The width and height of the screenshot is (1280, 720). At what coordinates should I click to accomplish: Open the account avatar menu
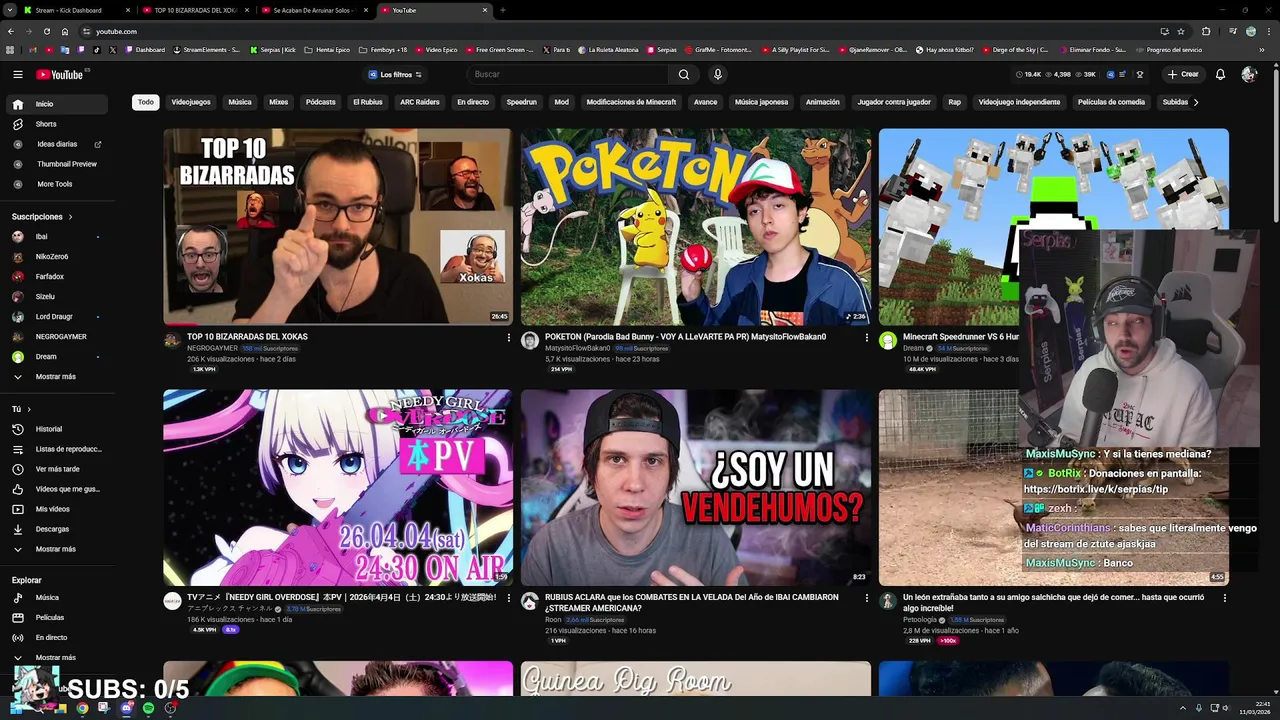coord(1249,74)
